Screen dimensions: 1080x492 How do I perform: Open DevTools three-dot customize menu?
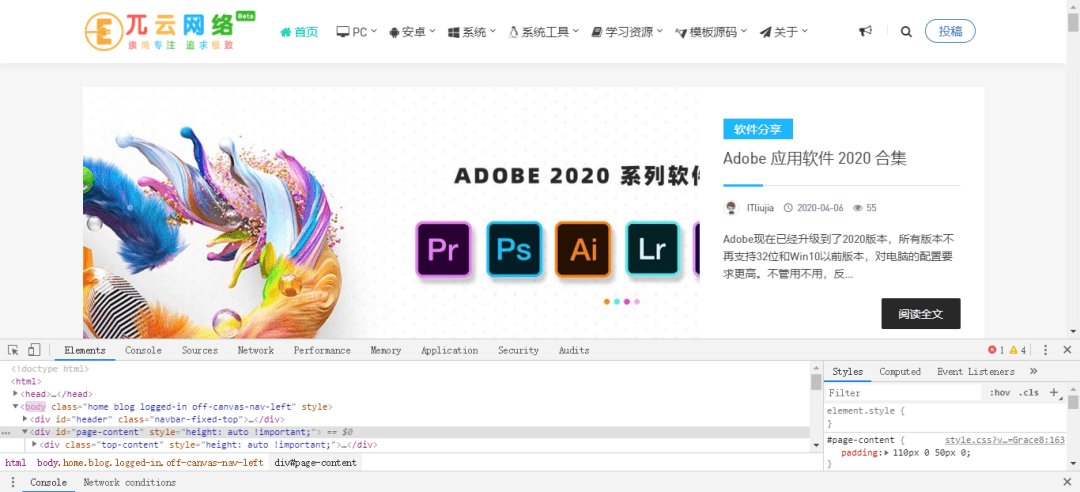(1045, 350)
